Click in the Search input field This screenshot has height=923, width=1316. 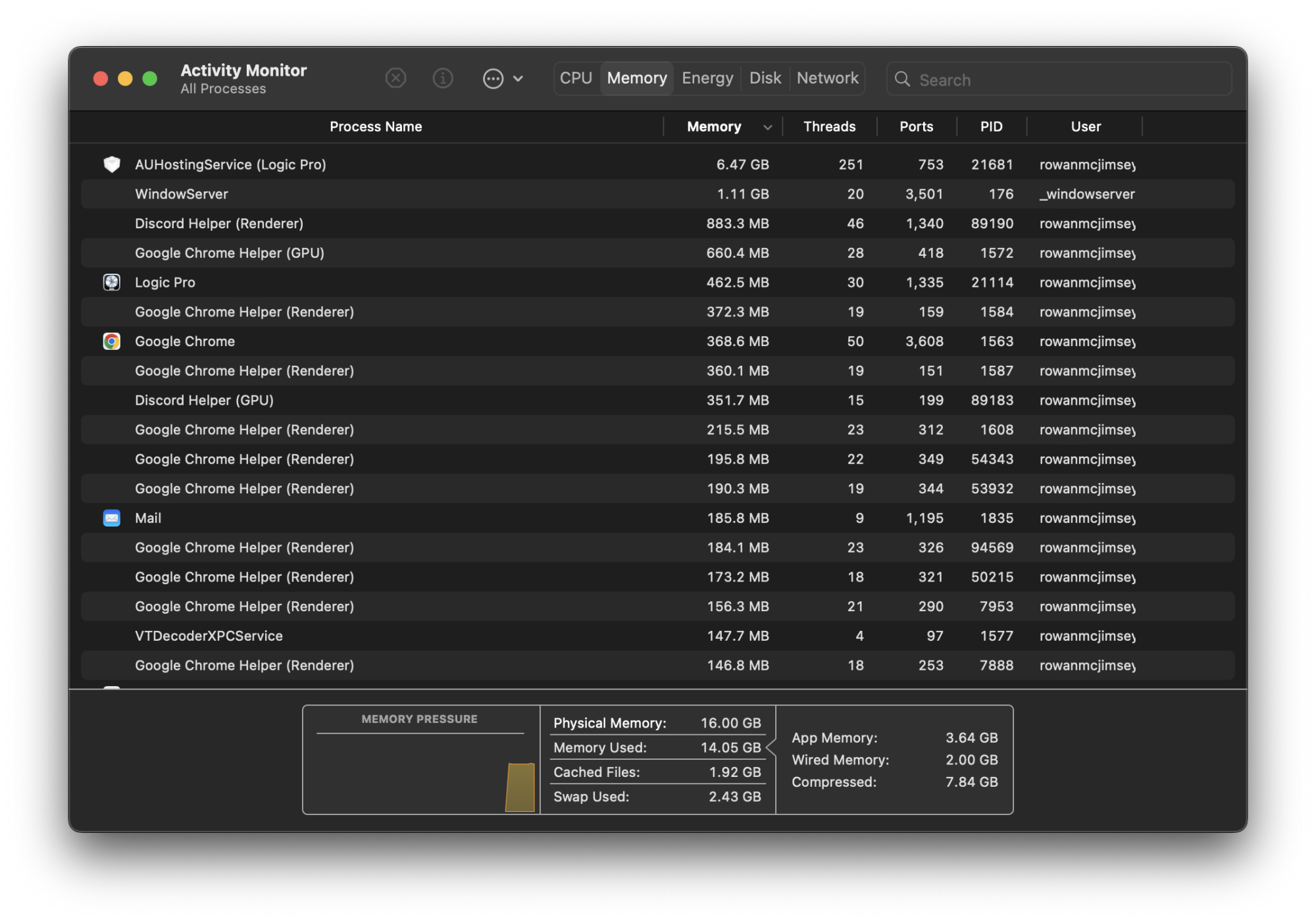tap(1066, 80)
